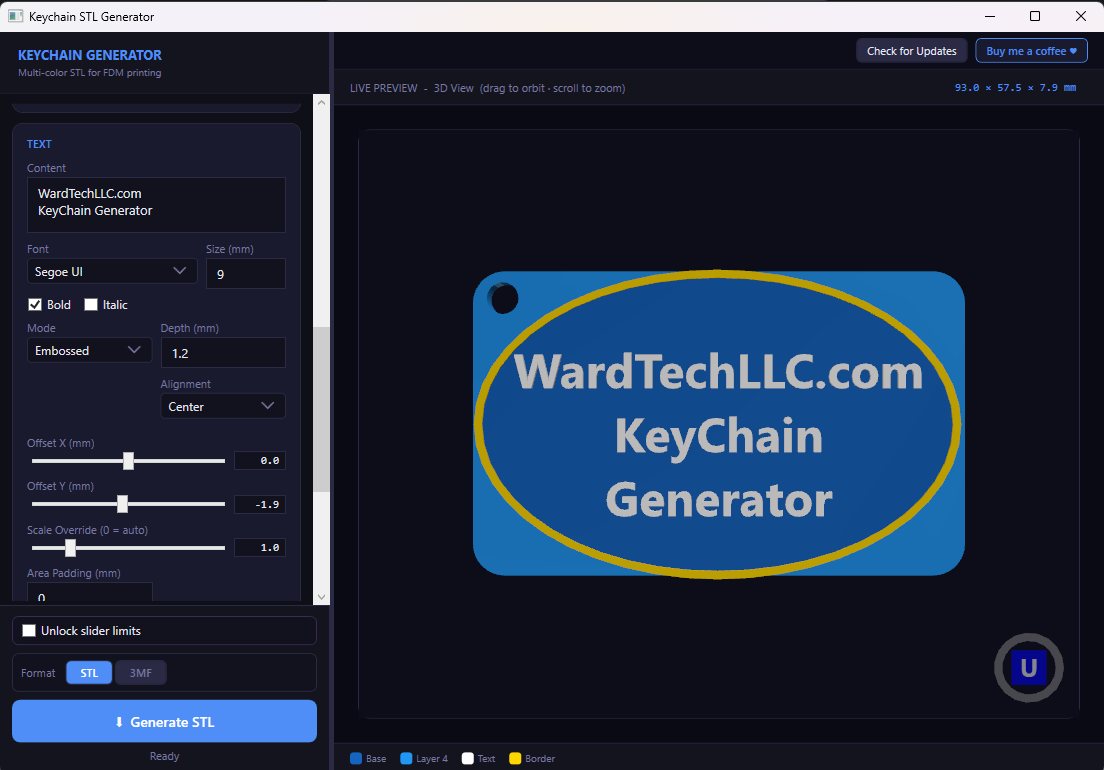The width and height of the screenshot is (1104, 770).
Task: Click the Ready status text
Action: [x=164, y=756]
